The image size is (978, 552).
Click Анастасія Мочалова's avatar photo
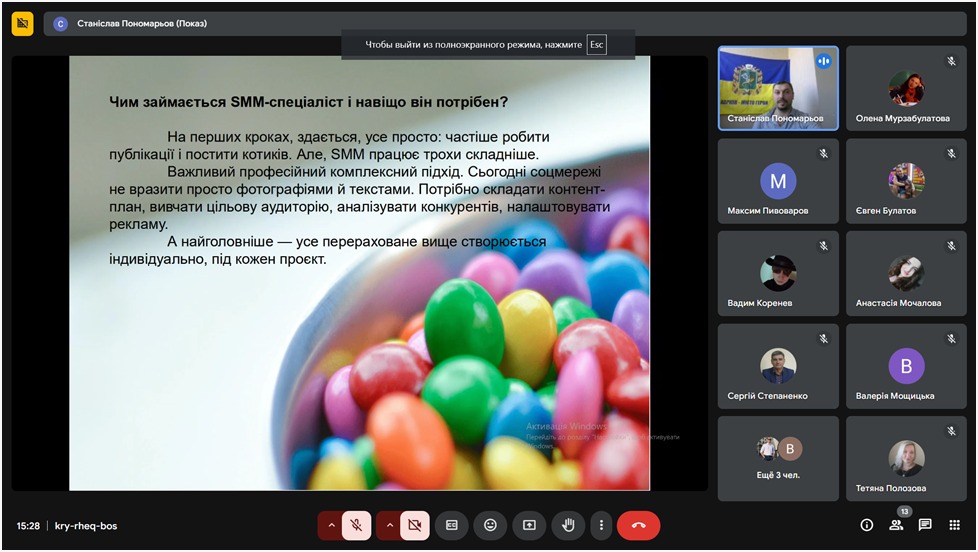[x=906, y=273]
